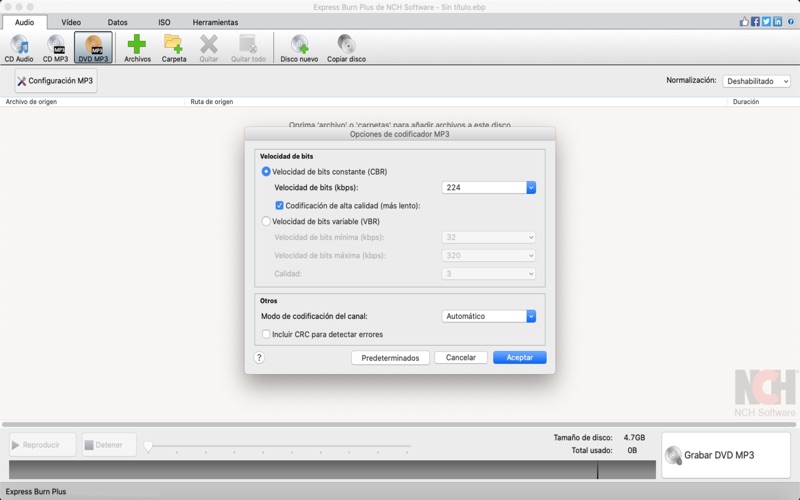Start a Disco nuevo
This screenshot has width=800, height=500.
pos(299,48)
